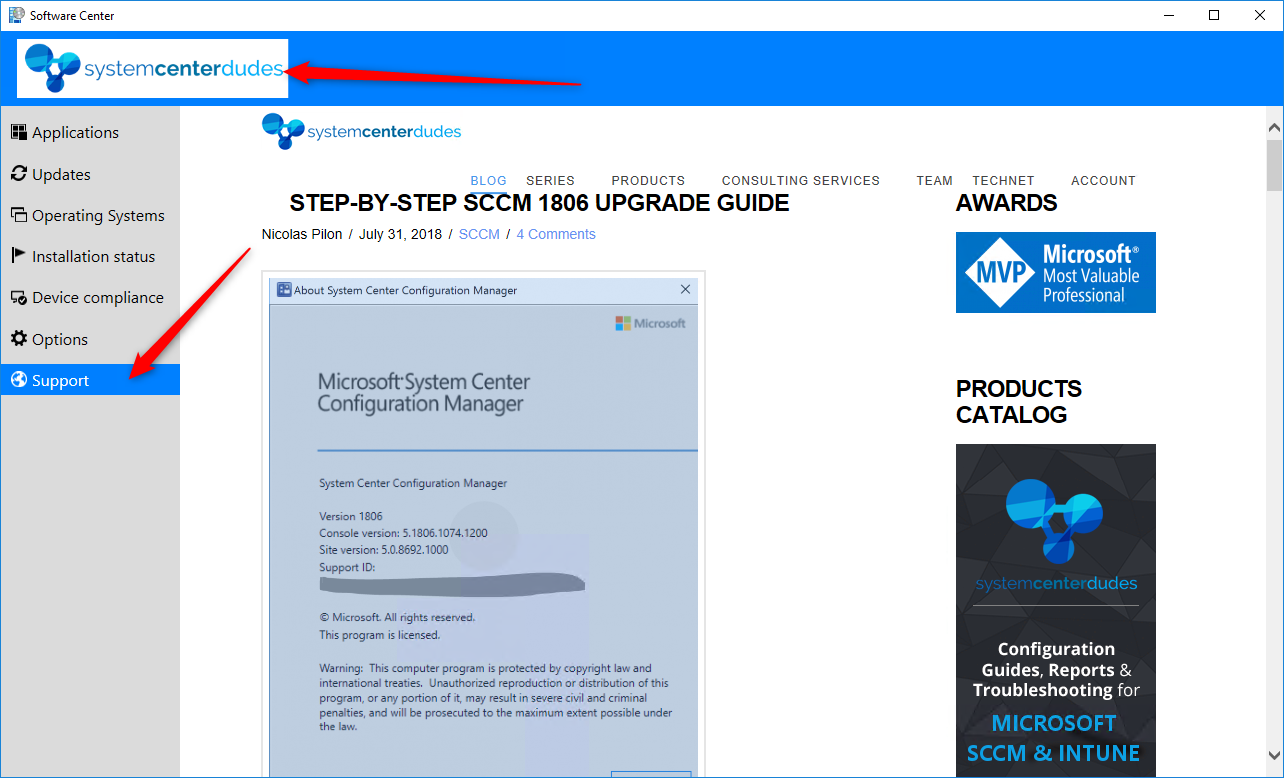Open the Applications section
This screenshot has width=1284, height=778.
tap(90, 132)
